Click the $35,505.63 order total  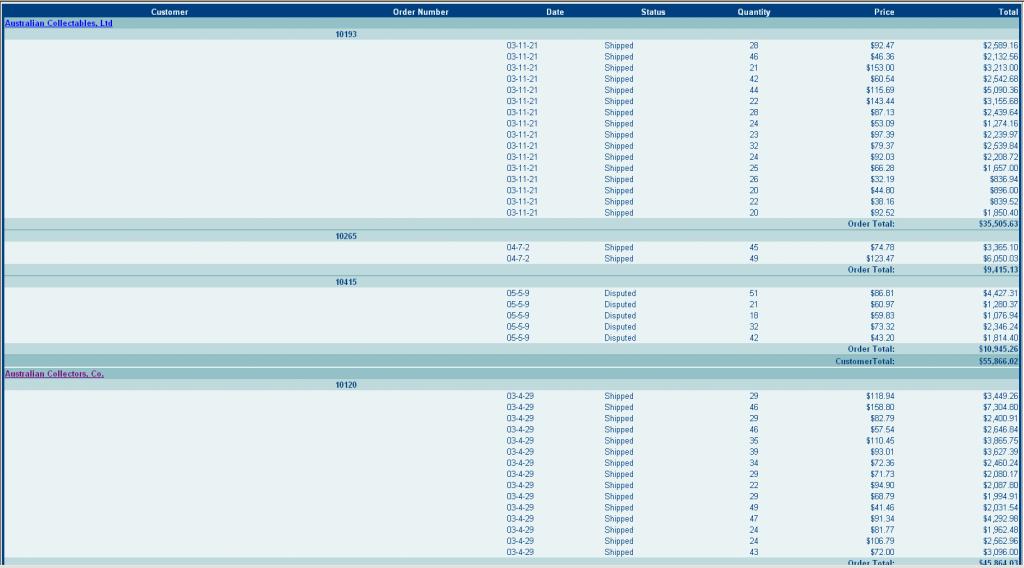click(998, 223)
